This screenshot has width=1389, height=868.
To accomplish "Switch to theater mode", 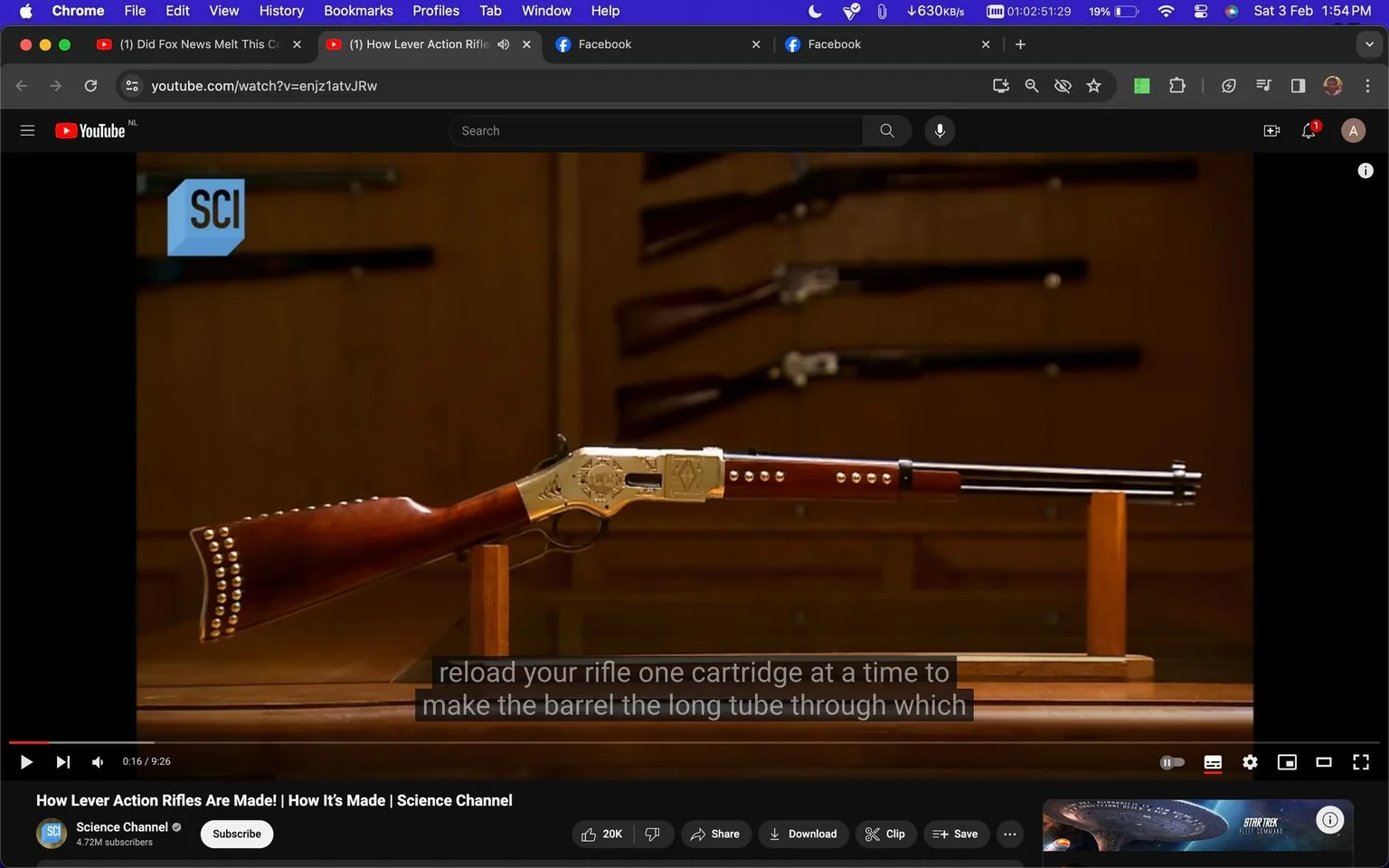I will pyautogui.click(x=1324, y=762).
